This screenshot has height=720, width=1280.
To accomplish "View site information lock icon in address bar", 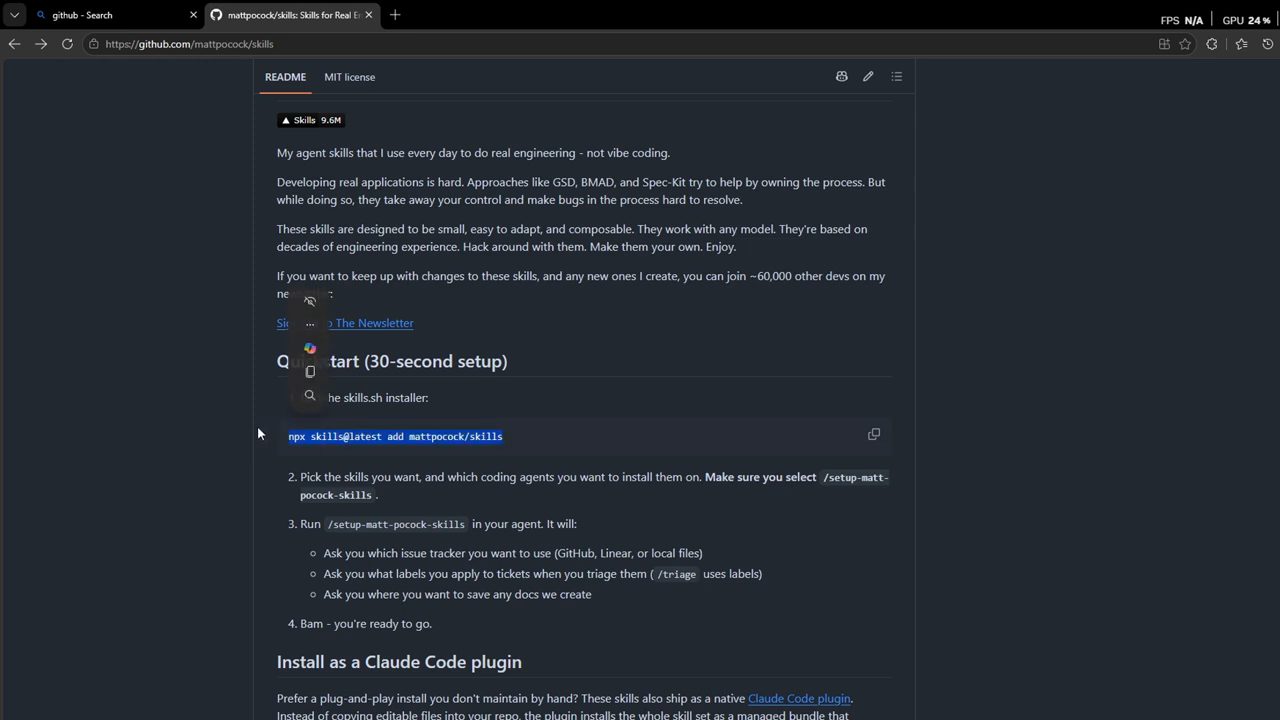I will 93,44.
